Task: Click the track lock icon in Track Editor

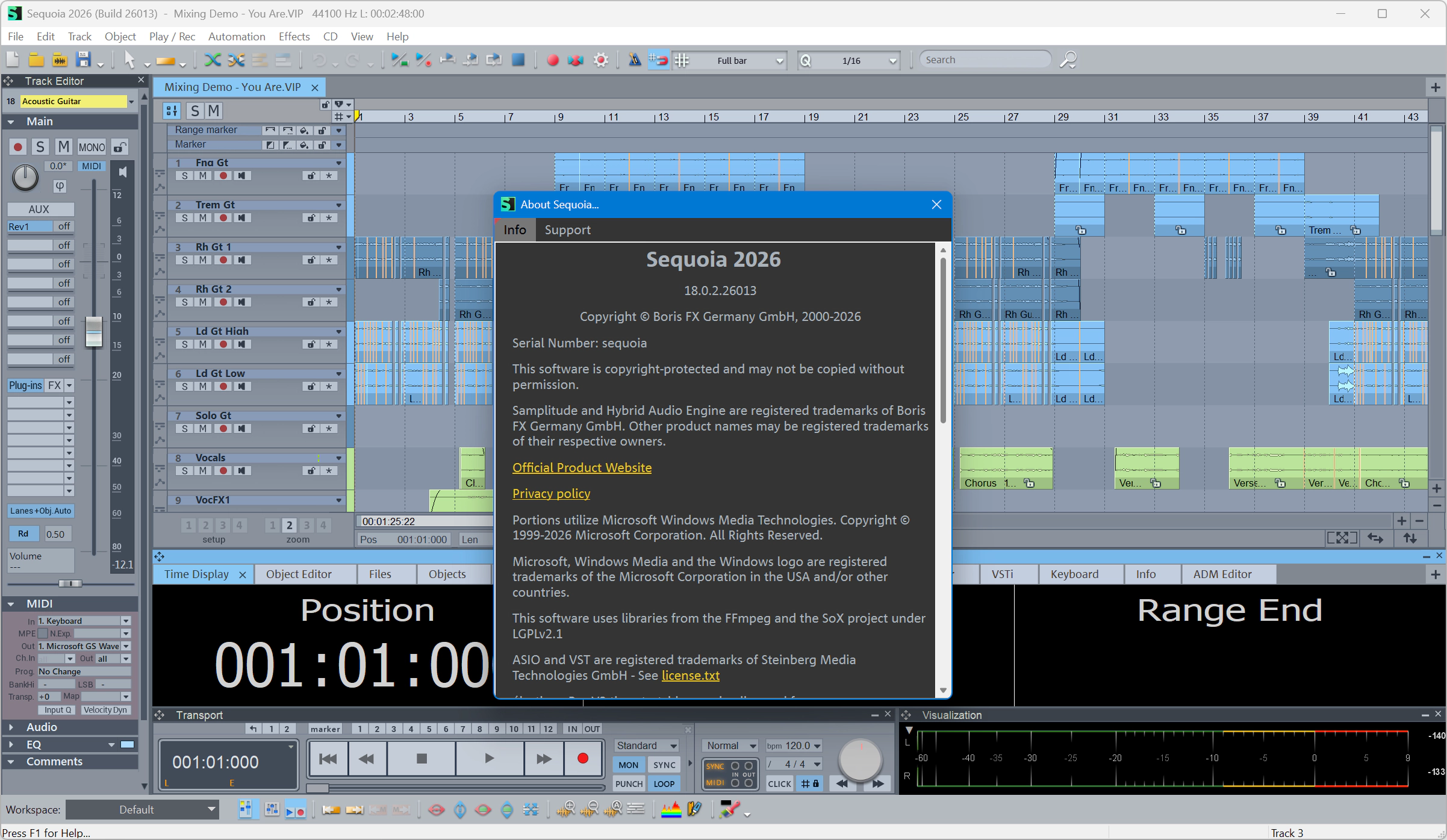Action: pyautogui.click(x=120, y=147)
